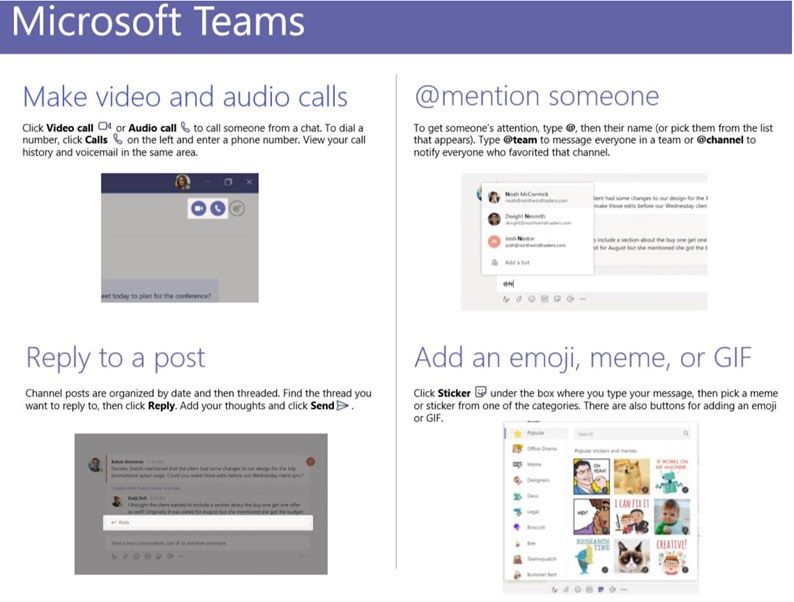Click the @N message compose box

(602, 284)
